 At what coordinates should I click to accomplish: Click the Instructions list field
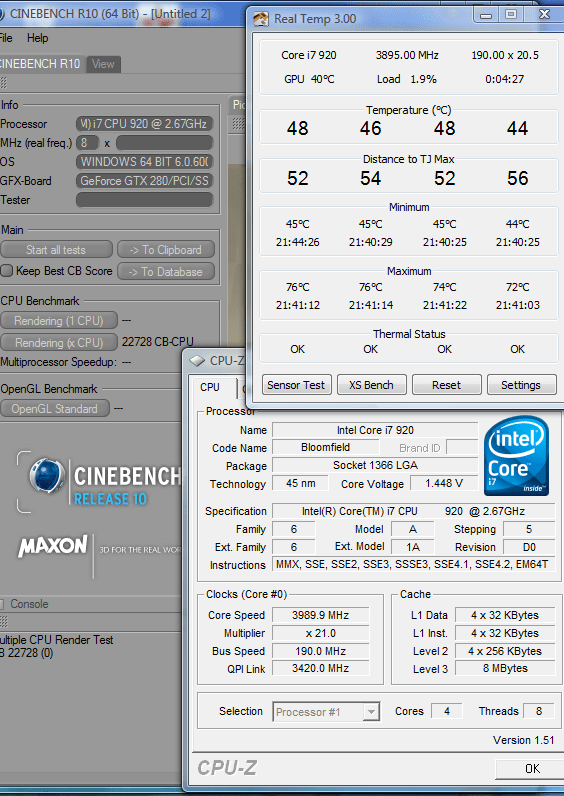point(414,565)
